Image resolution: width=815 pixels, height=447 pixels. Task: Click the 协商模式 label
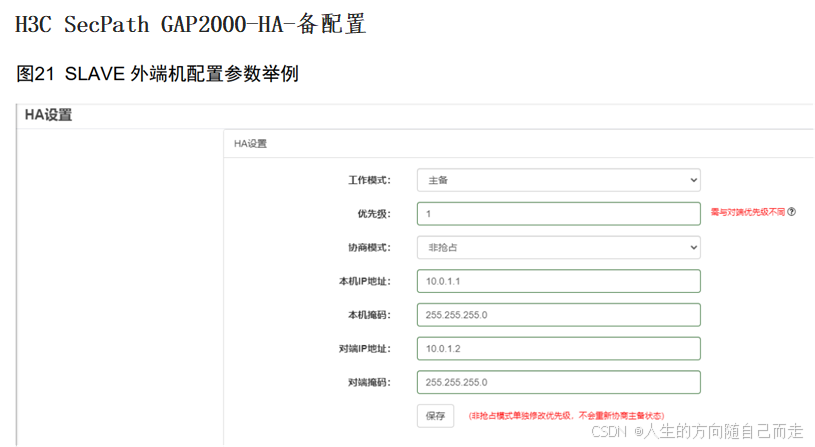tap(369, 248)
